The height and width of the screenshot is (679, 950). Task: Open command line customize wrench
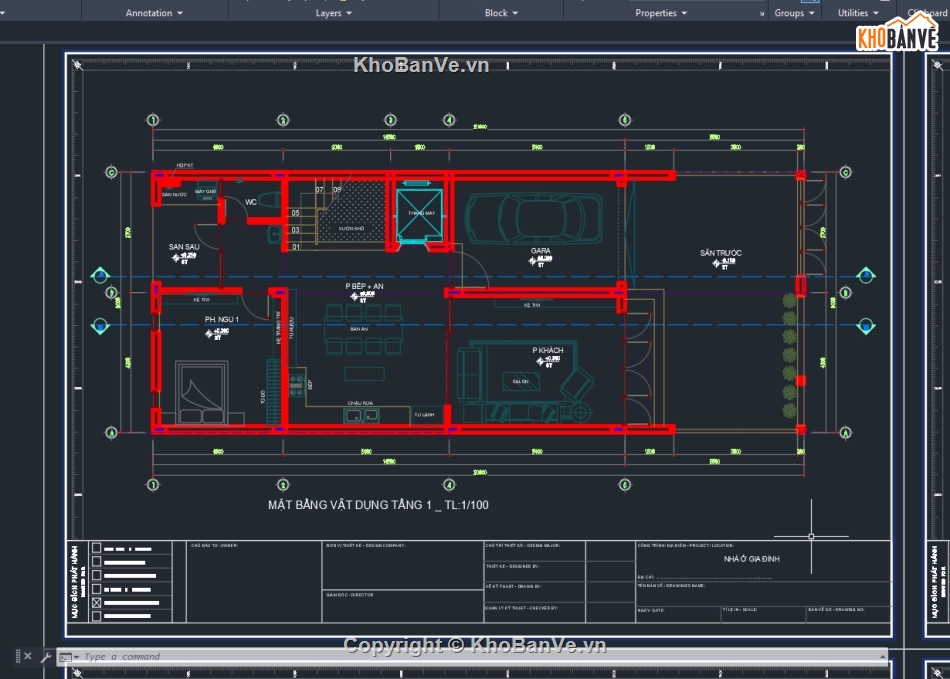[x=45, y=657]
